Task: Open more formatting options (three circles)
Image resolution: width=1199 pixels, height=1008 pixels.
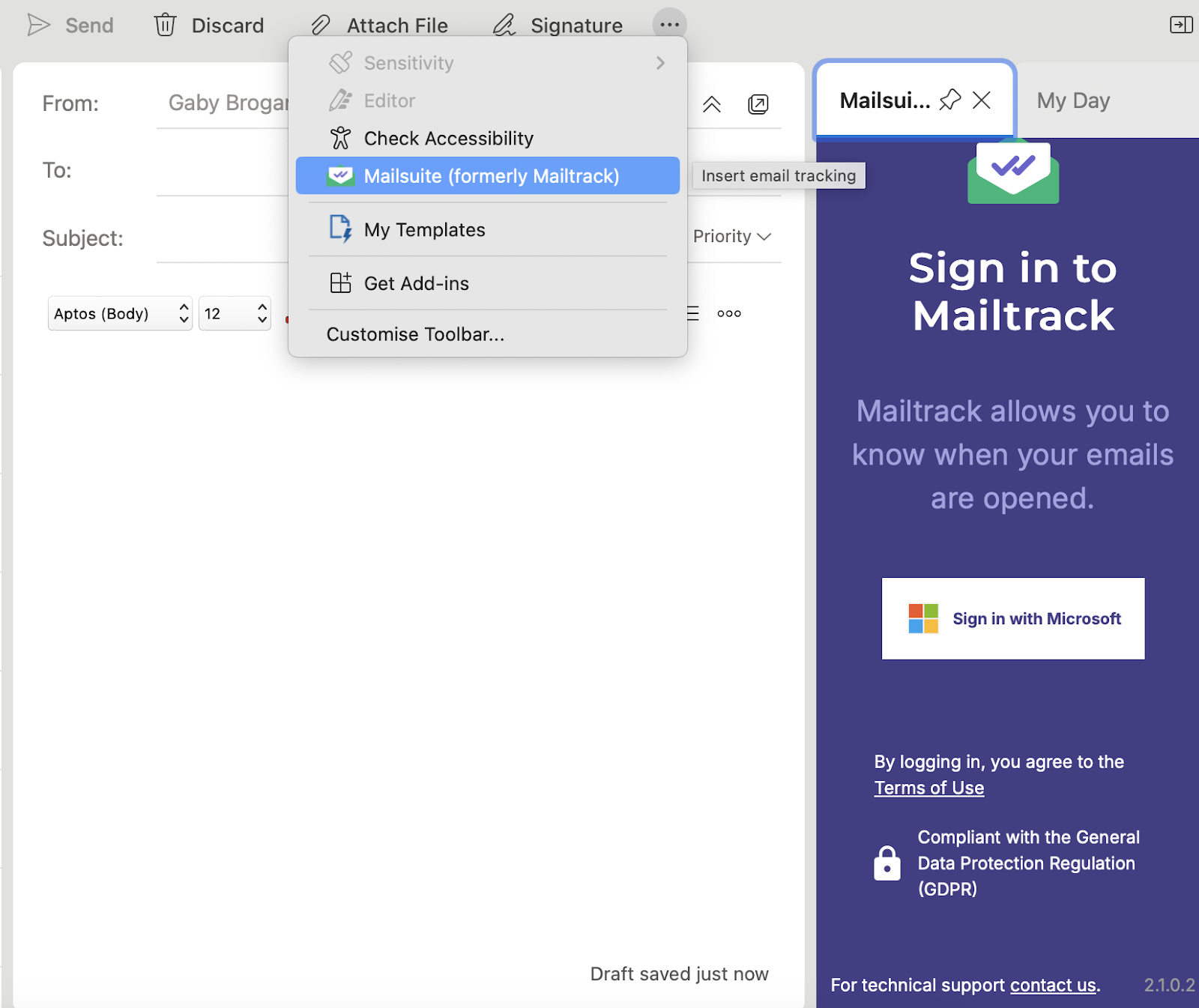Action: pos(729,313)
